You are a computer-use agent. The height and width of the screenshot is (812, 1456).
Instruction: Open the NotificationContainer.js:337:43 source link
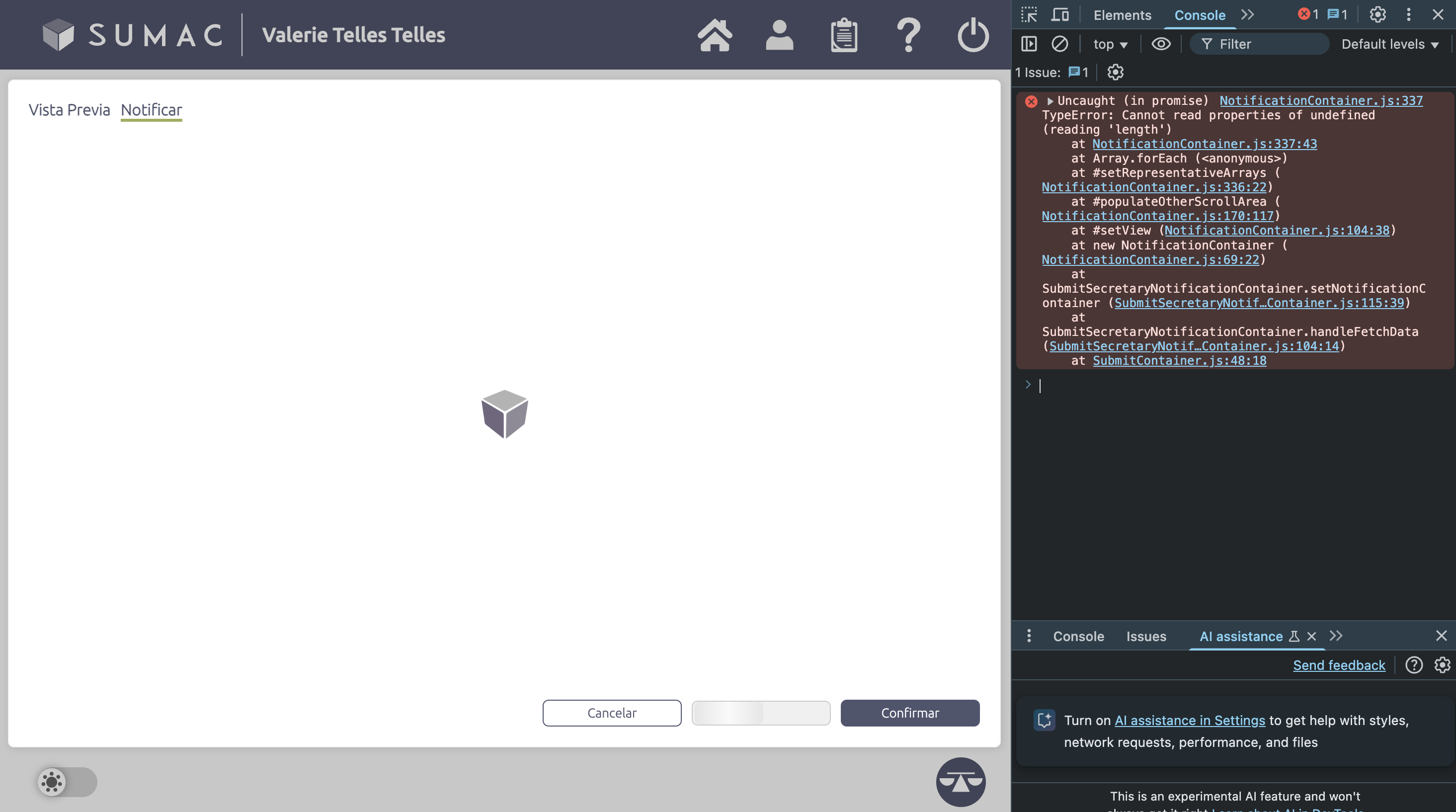click(1204, 144)
